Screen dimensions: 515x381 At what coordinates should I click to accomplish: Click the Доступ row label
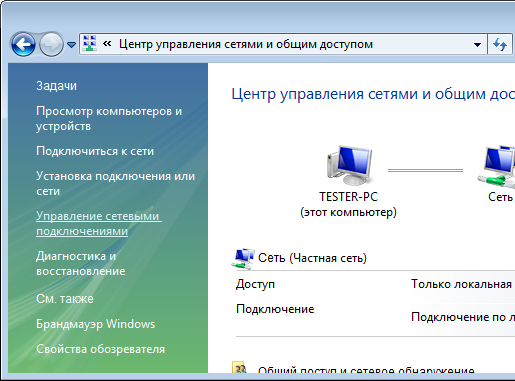(255, 284)
